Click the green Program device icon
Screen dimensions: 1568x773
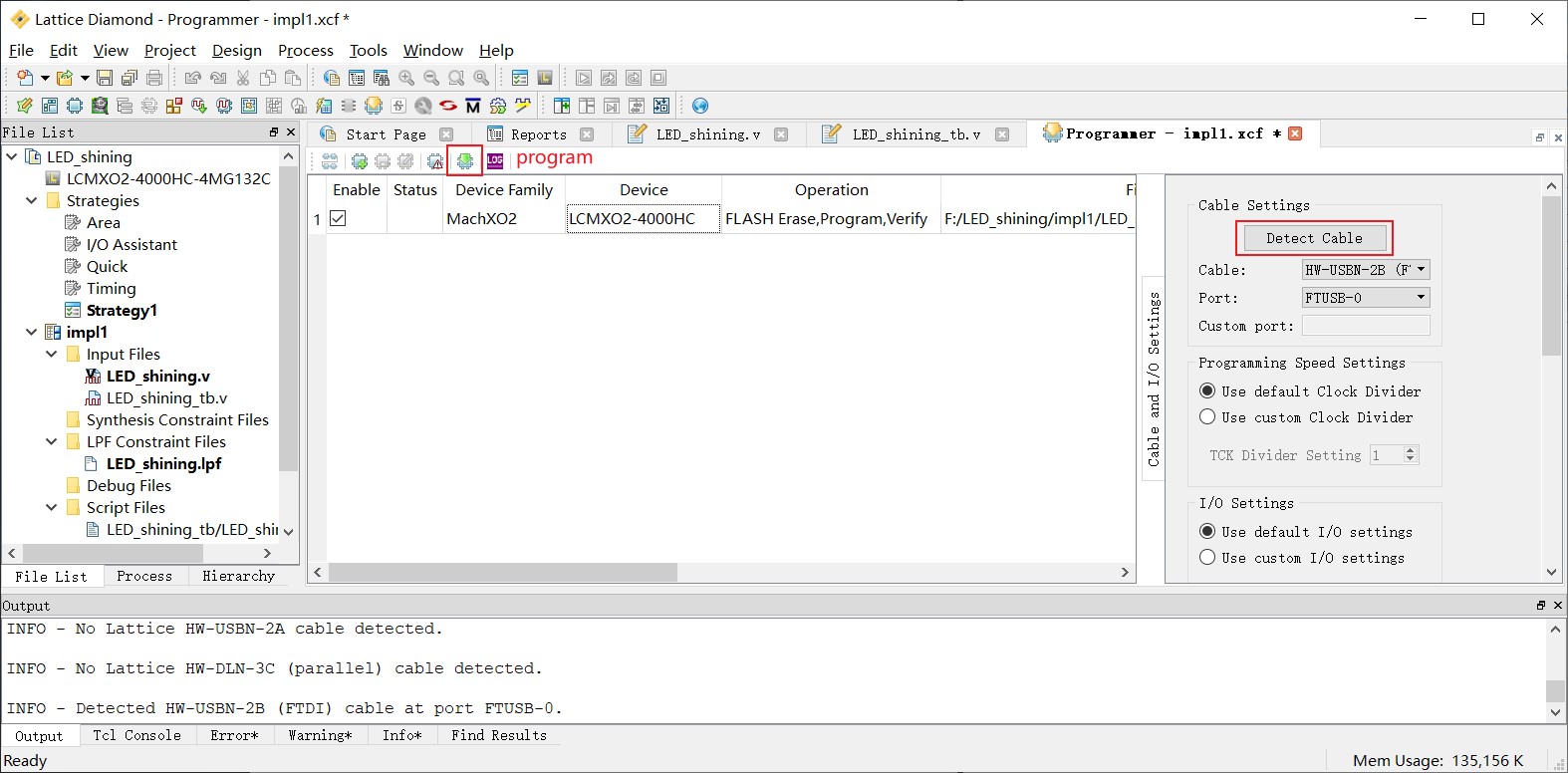click(x=464, y=160)
